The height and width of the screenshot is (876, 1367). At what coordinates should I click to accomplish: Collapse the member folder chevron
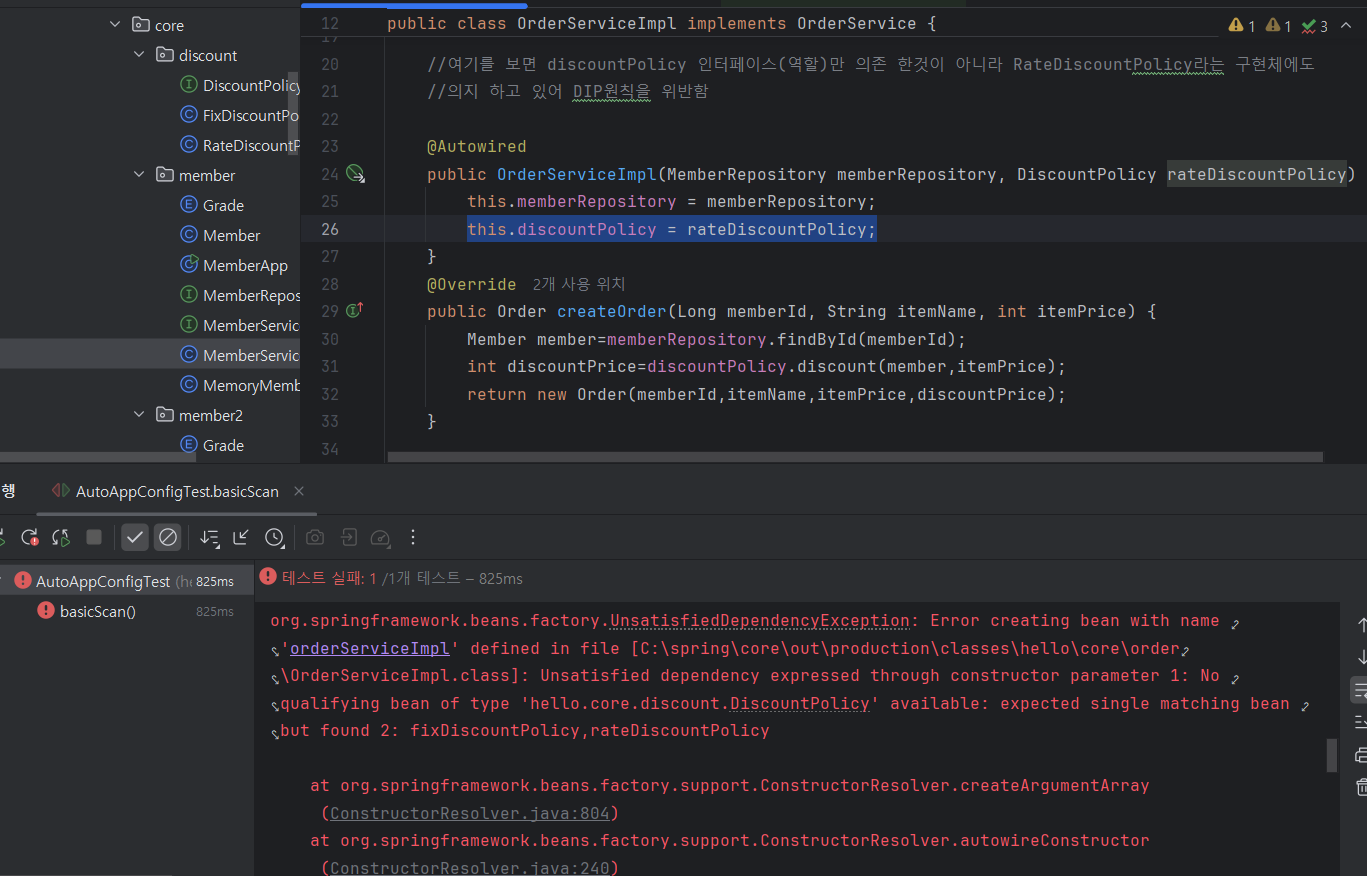click(x=139, y=175)
